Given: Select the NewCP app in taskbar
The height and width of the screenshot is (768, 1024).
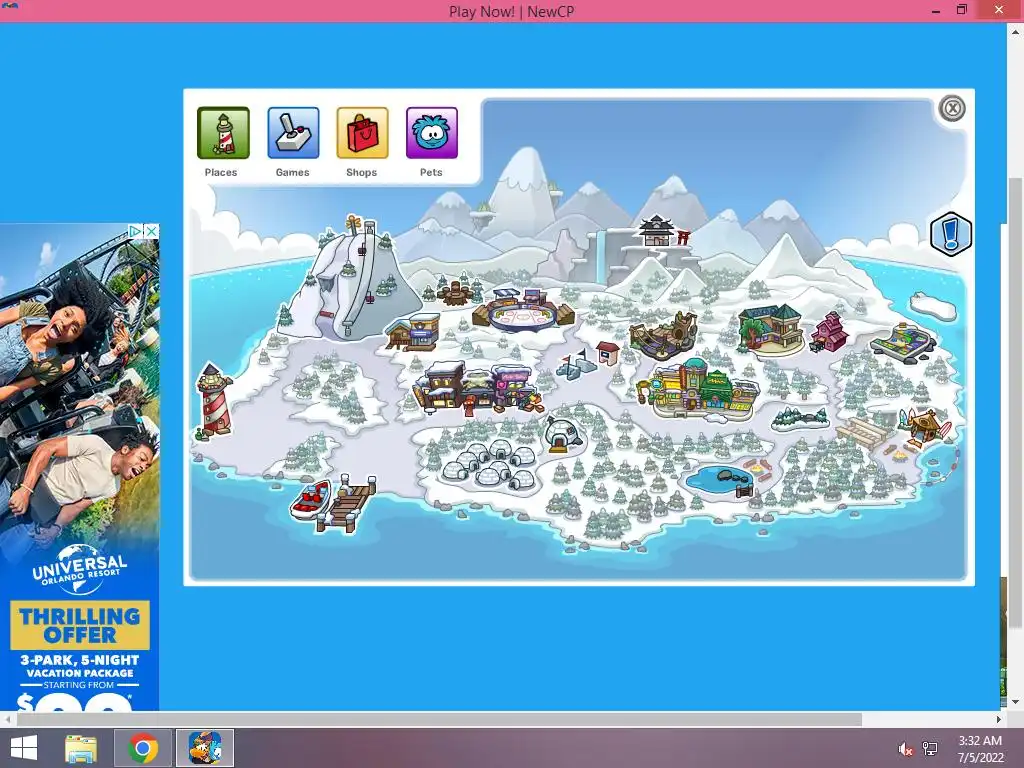Looking at the screenshot, I should (x=205, y=748).
